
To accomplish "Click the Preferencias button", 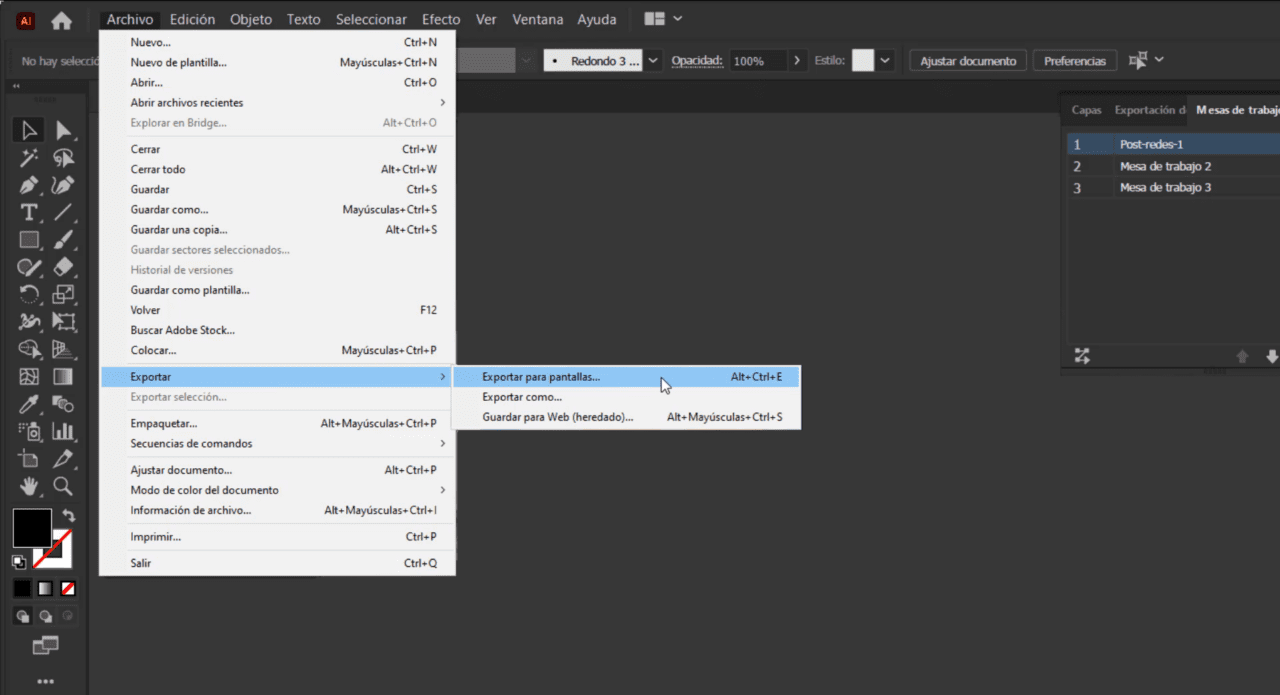I will (x=1074, y=60).
